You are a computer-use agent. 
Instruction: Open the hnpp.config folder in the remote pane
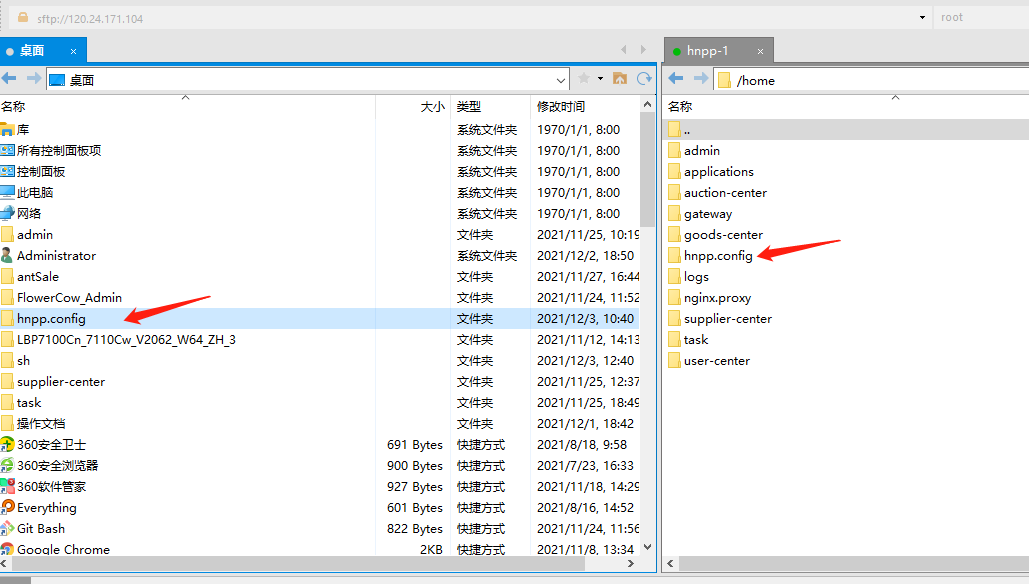714,255
